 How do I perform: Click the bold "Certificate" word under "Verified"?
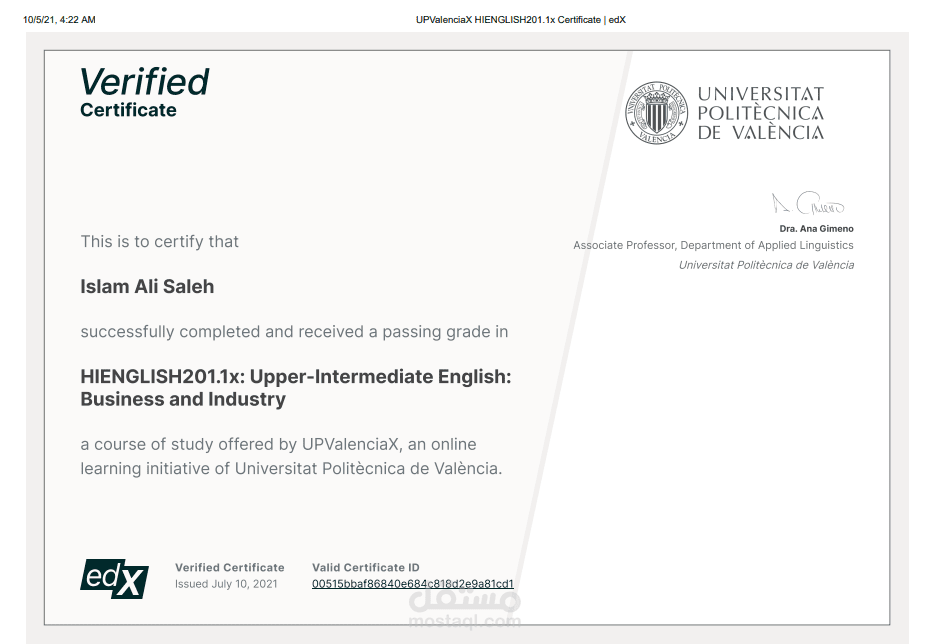click(128, 110)
